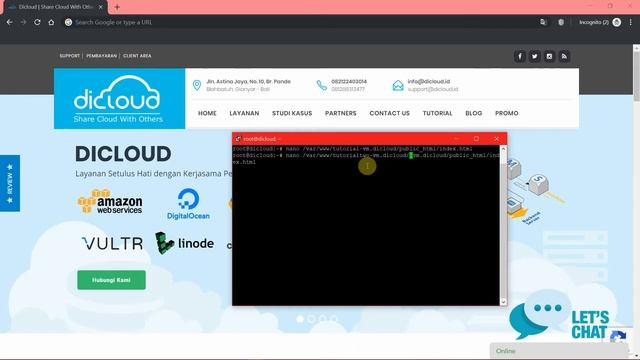The image size is (640, 360).
Task: Open the PARTNERS menu item
Action: coord(340,113)
